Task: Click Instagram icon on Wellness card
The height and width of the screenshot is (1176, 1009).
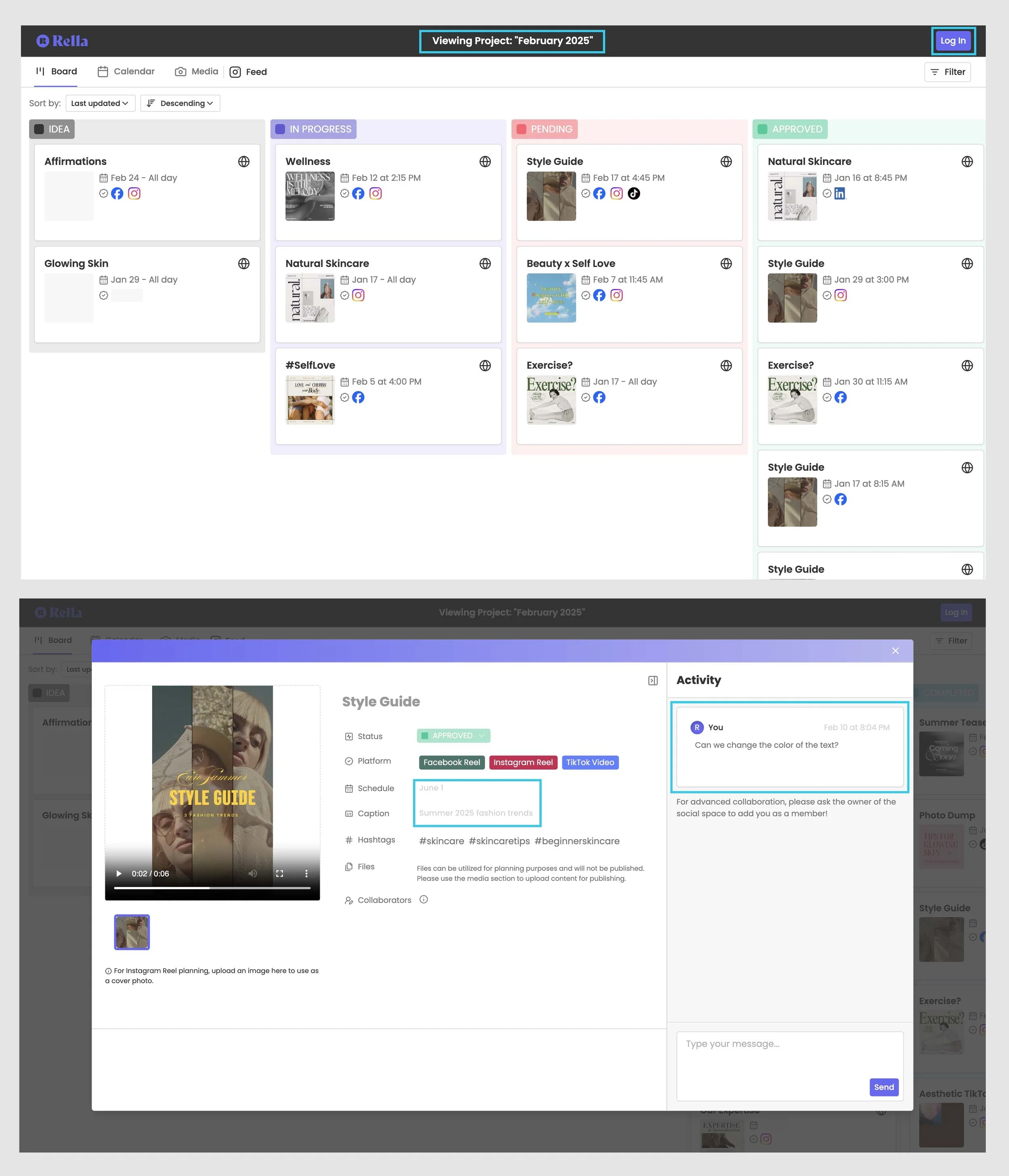Action: tap(375, 194)
